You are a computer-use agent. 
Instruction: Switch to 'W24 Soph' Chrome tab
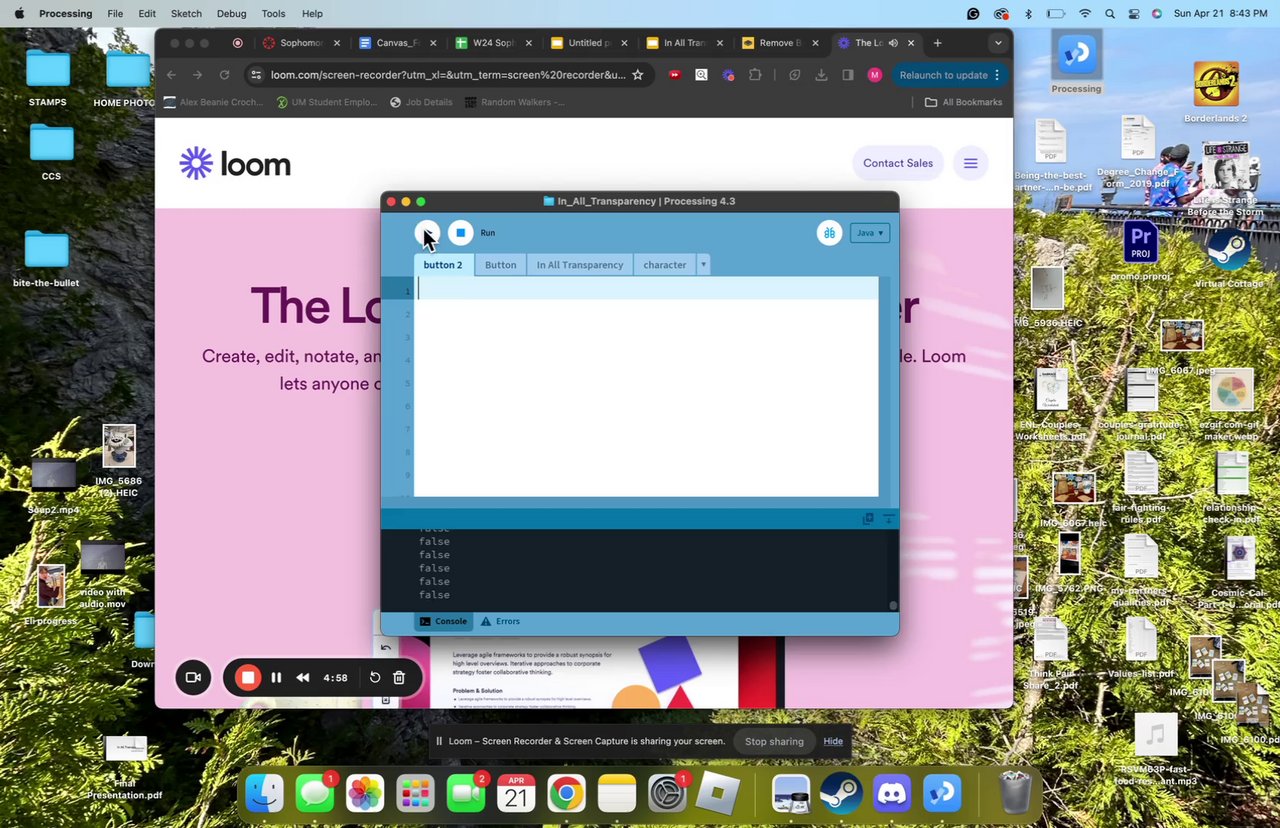[493, 43]
